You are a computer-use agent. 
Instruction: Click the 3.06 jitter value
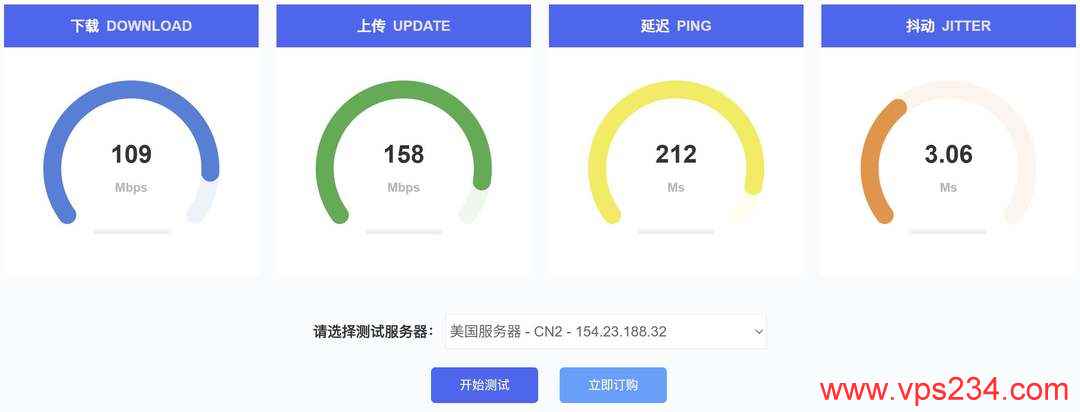948,154
